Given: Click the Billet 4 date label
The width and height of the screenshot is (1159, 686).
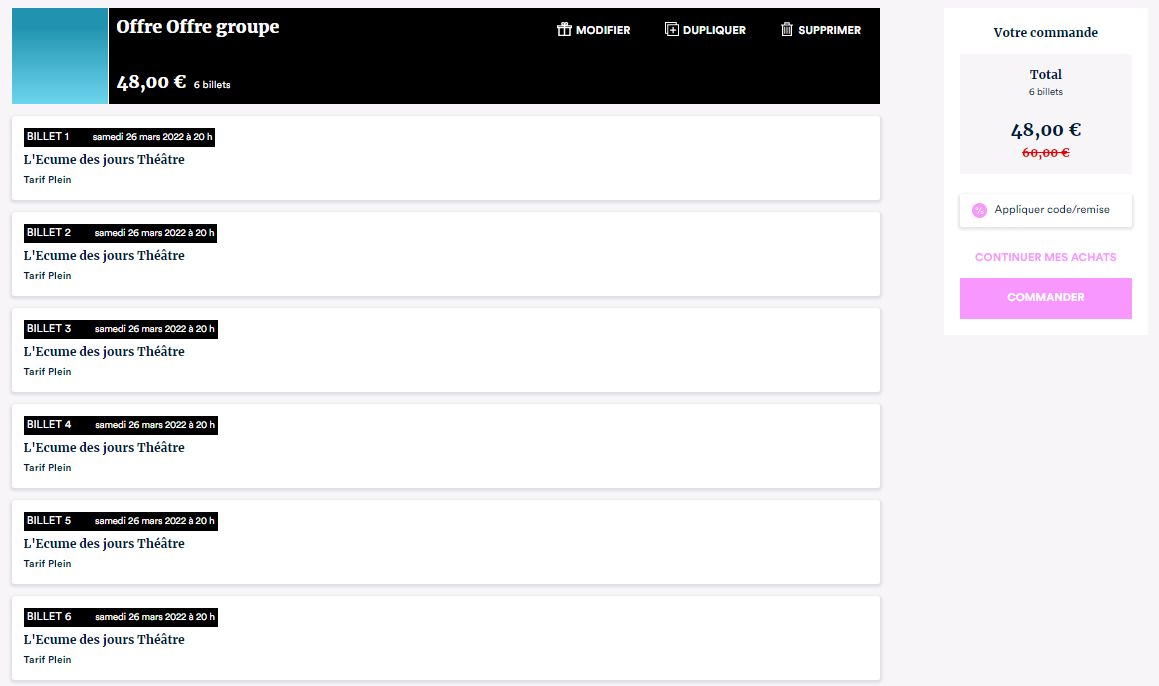Looking at the screenshot, I should pos(154,425).
